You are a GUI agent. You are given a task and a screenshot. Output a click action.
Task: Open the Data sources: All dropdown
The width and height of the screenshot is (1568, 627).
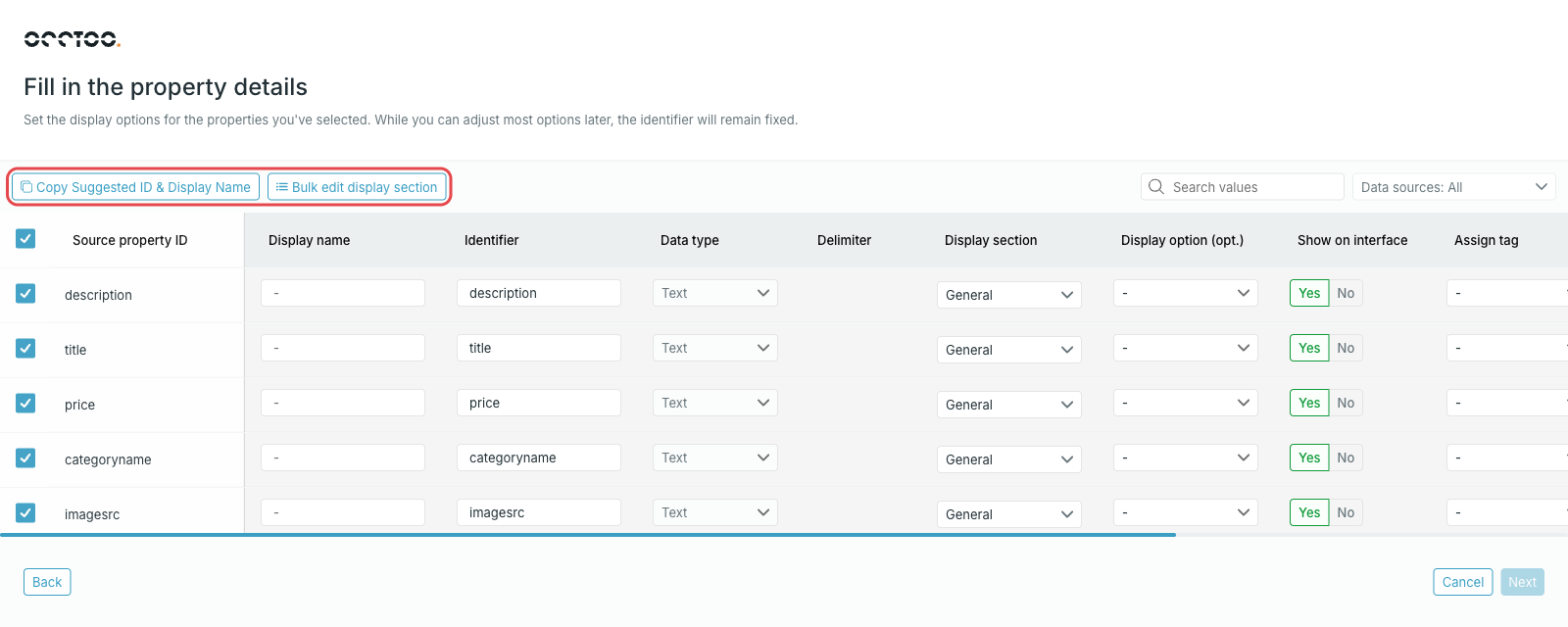point(1454,187)
